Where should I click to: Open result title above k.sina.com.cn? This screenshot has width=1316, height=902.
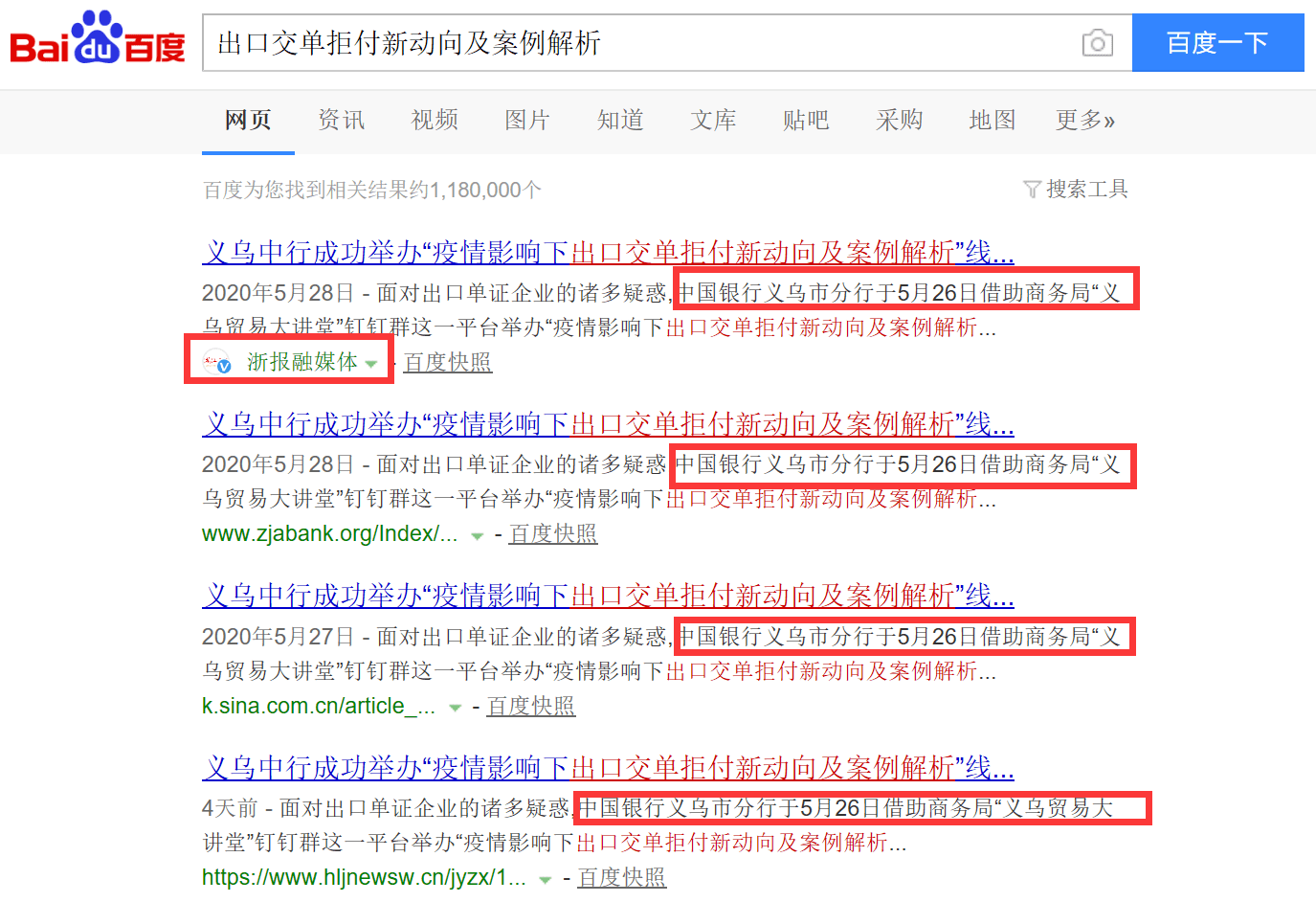click(608, 596)
